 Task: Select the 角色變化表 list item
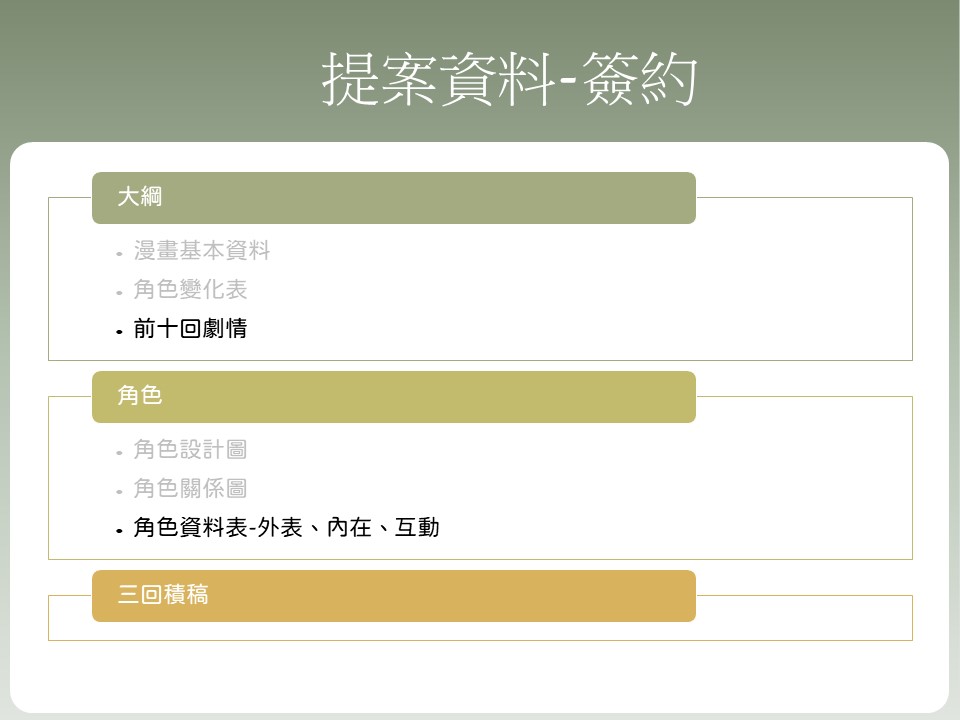(x=190, y=290)
